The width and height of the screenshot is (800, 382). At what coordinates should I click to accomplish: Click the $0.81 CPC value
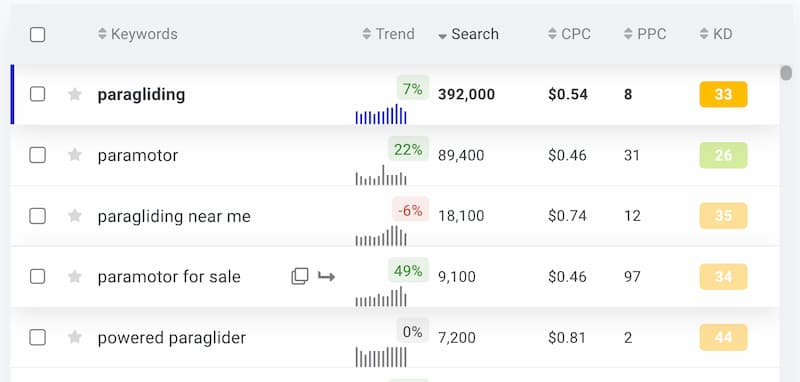pyautogui.click(x=567, y=337)
